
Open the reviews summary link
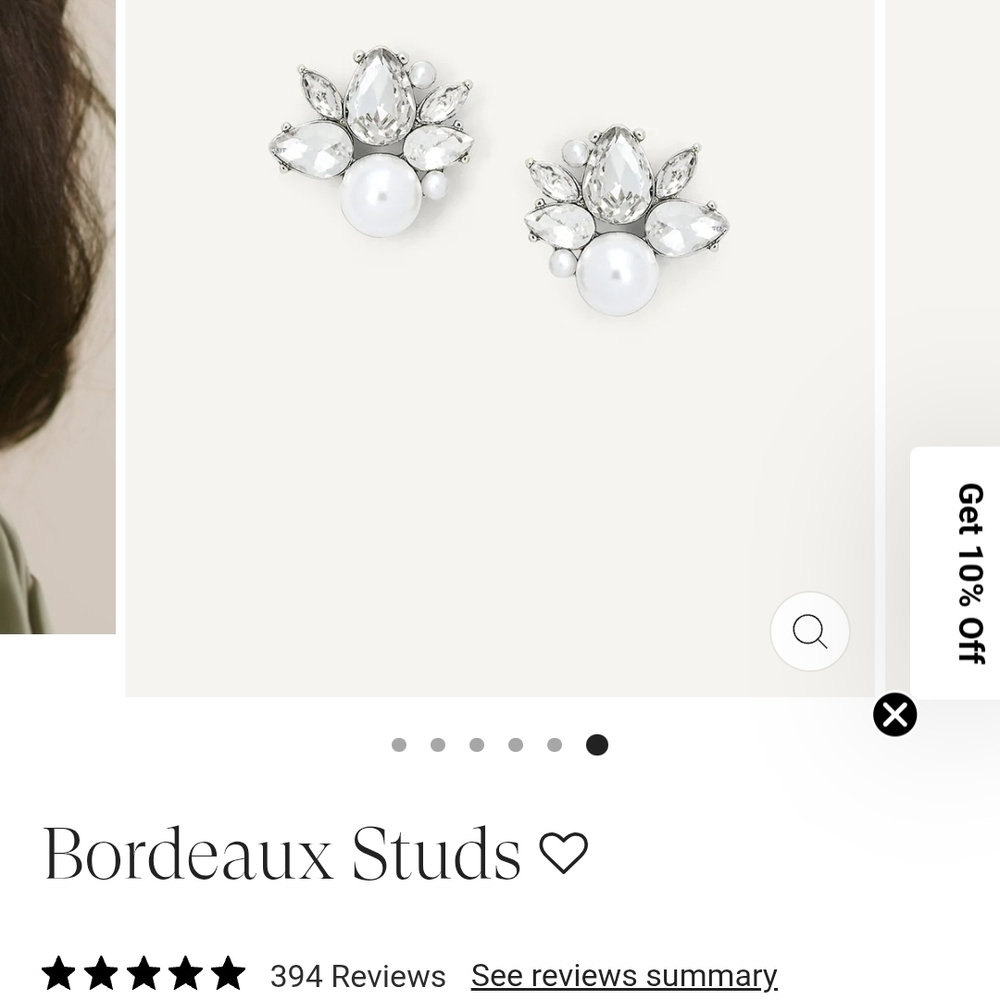623,975
